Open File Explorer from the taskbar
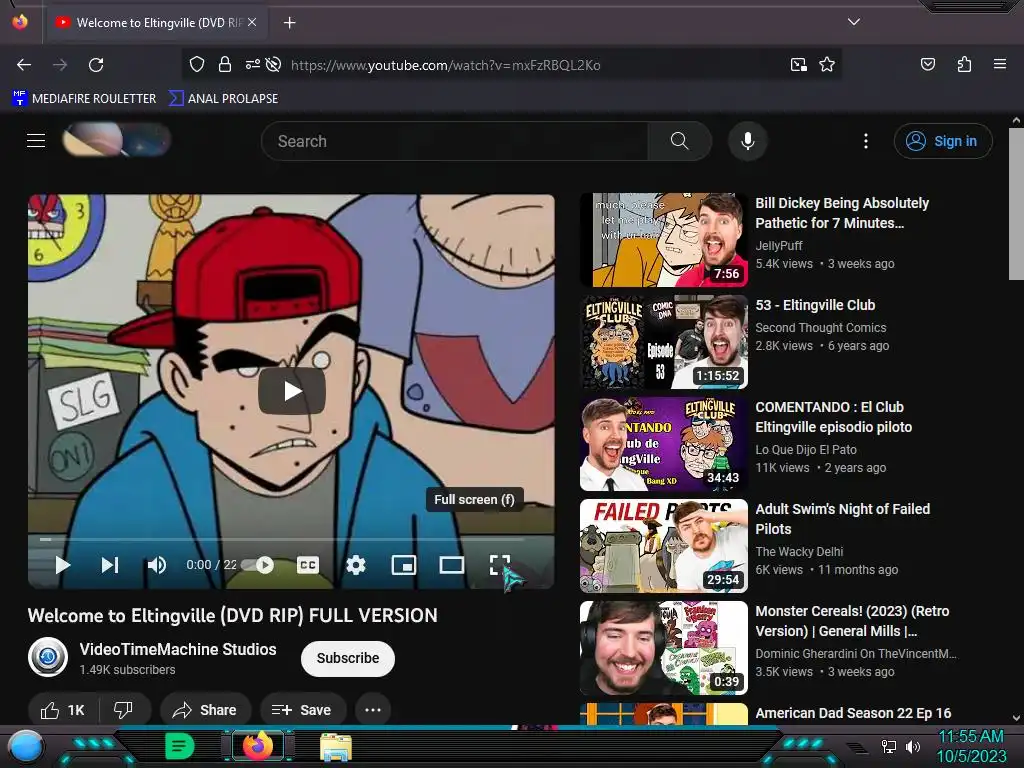This screenshot has height=768, width=1024. (x=336, y=746)
